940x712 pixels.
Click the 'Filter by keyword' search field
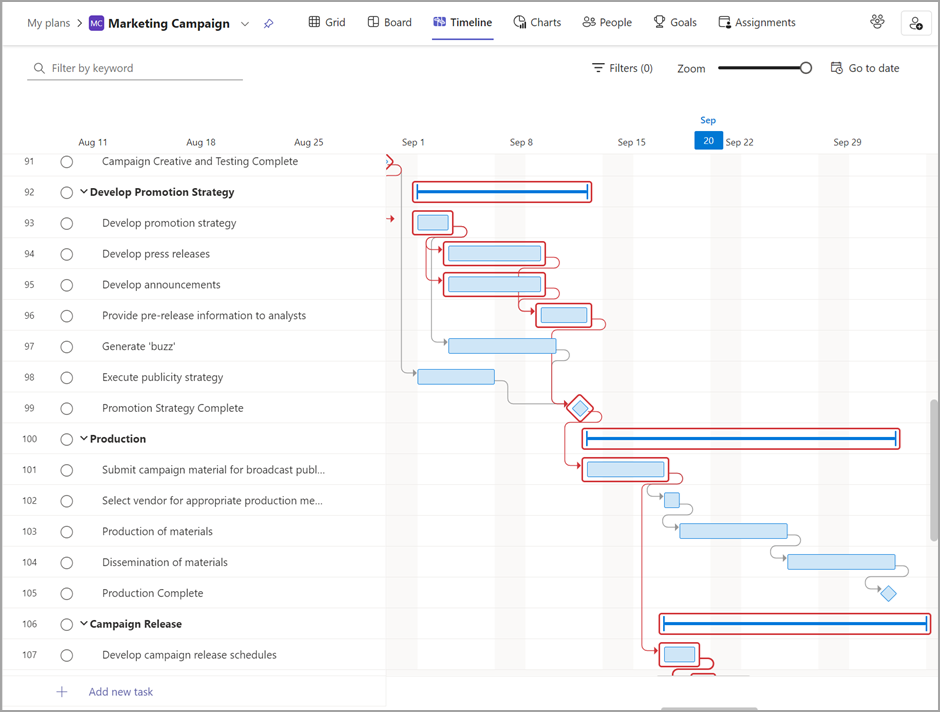click(135, 68)
